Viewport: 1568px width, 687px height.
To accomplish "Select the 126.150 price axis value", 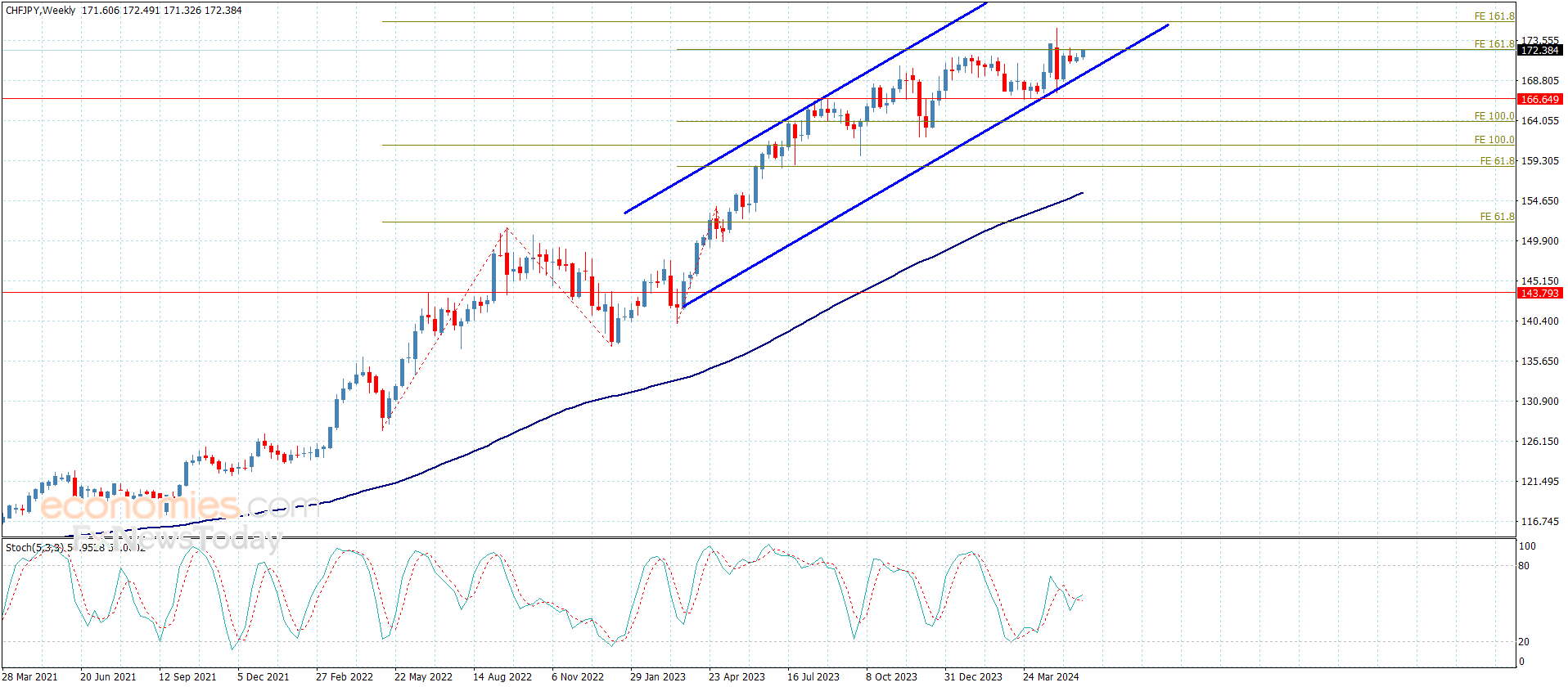I will pyautogui.click(x=1539, y=442).
